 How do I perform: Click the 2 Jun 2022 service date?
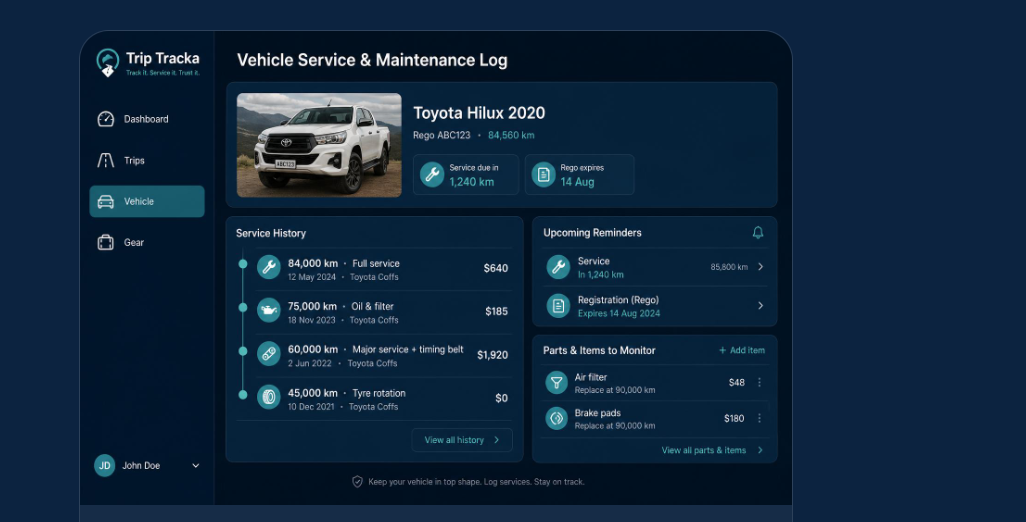[310, 364]
